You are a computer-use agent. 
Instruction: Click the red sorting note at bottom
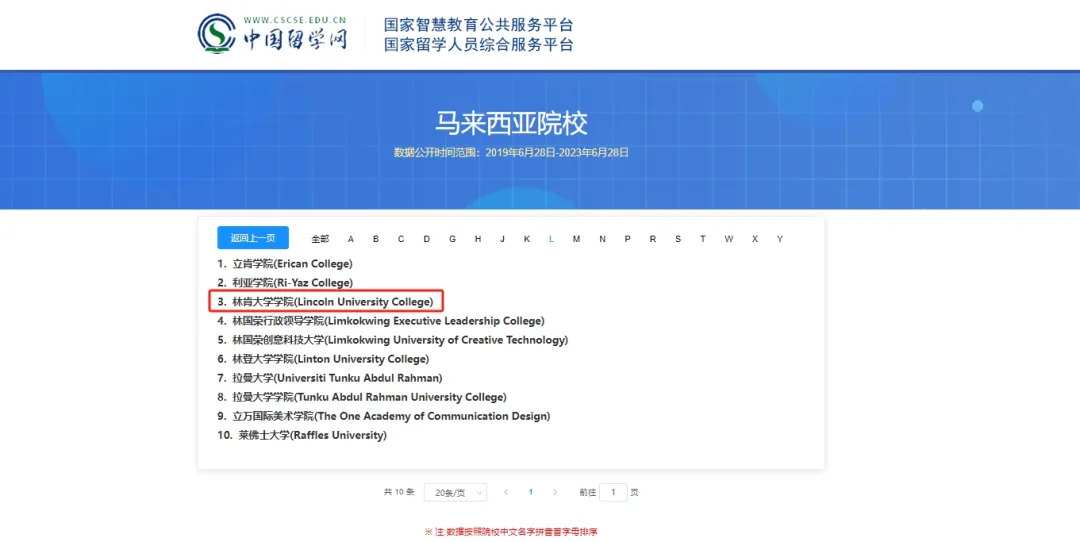511,532
